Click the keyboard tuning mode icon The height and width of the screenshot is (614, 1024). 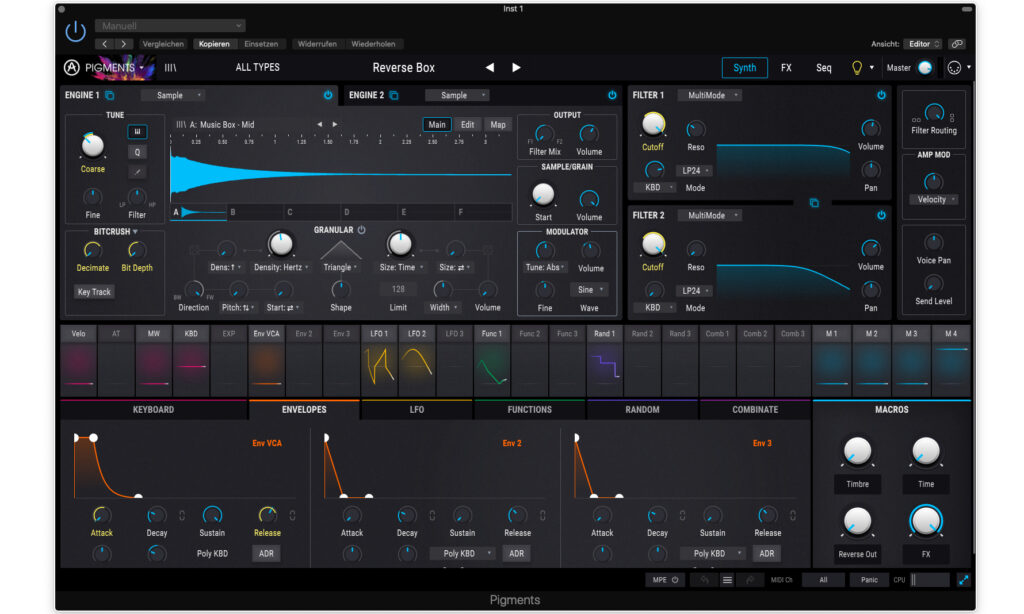[x=137, y=132]
